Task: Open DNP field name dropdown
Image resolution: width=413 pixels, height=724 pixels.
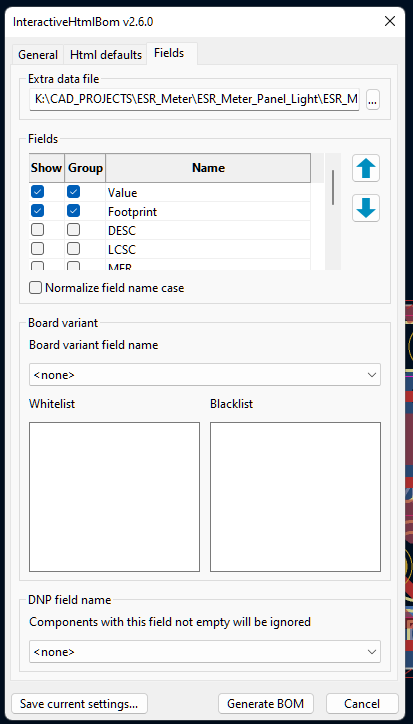Action: coord(205,652)
